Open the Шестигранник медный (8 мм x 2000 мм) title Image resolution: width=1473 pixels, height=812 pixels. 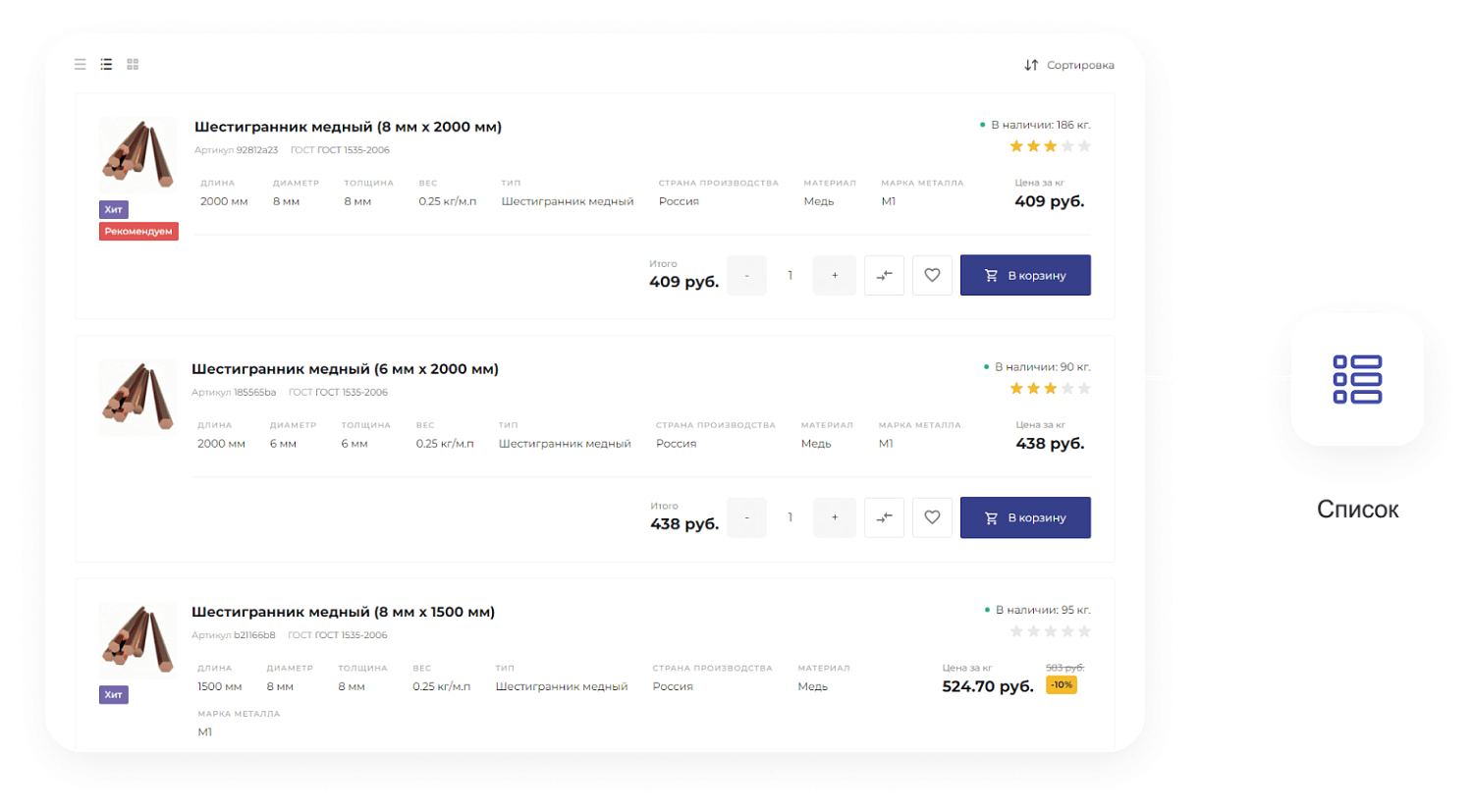348,127
